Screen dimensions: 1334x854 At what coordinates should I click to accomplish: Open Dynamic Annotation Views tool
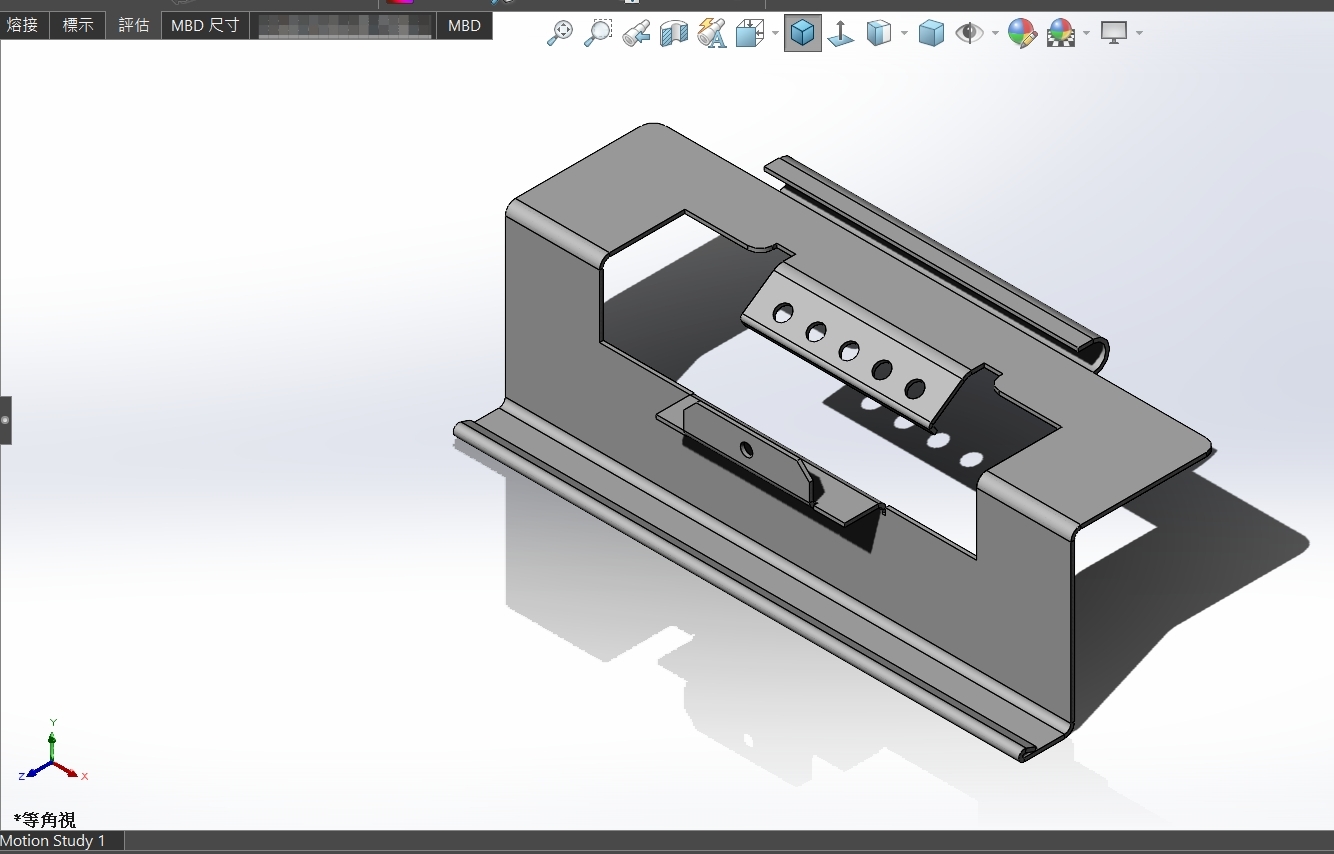tap(711, 33)
